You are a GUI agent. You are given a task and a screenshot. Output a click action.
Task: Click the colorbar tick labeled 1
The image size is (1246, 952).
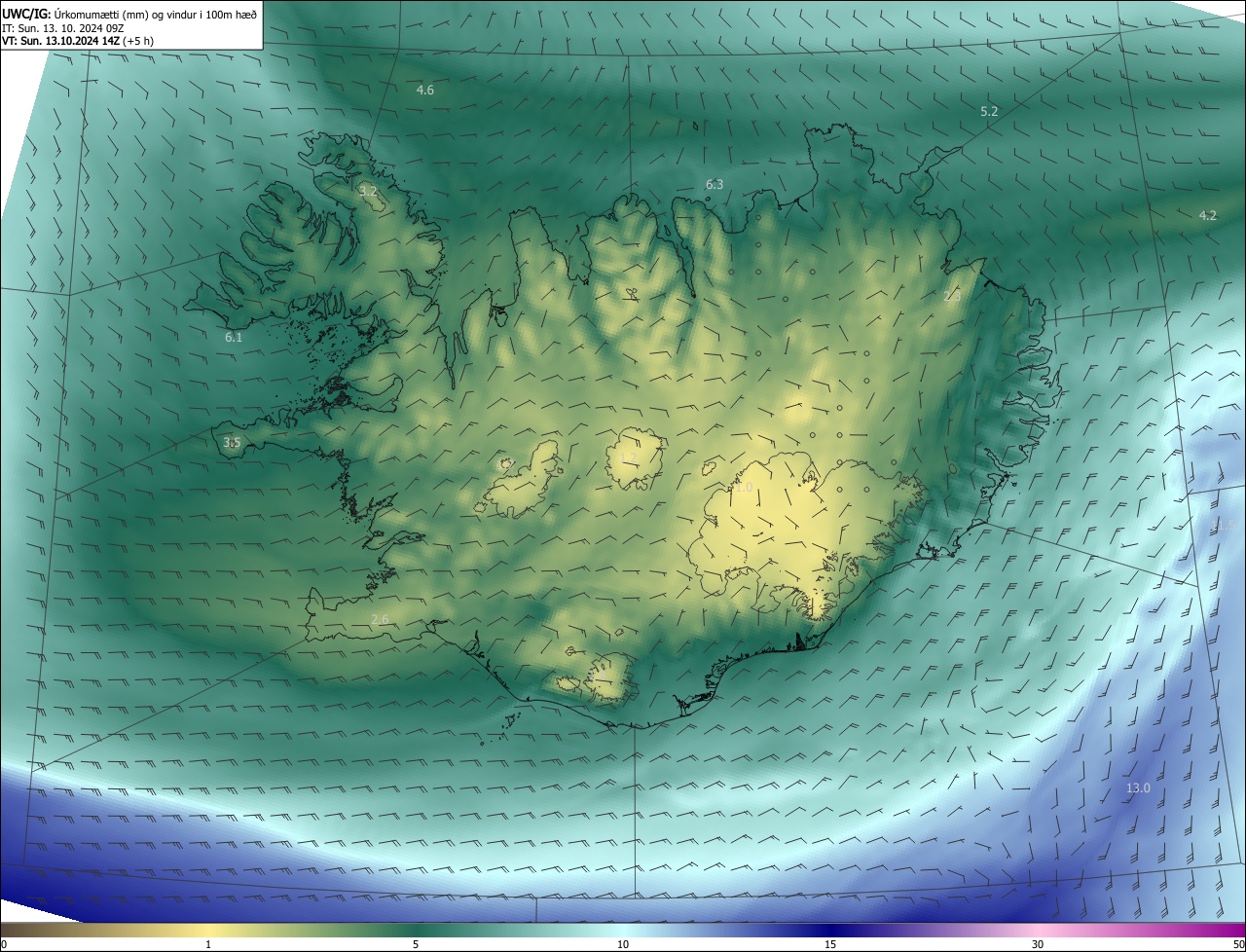(x=208, y=944)
